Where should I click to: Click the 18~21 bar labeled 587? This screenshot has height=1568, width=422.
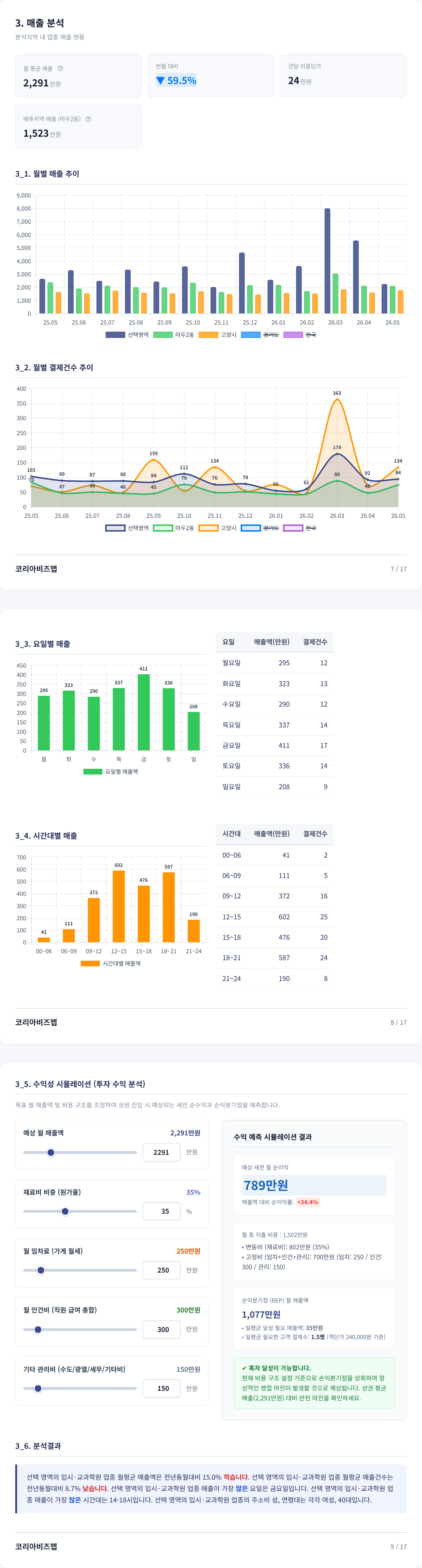coord(169,907)
